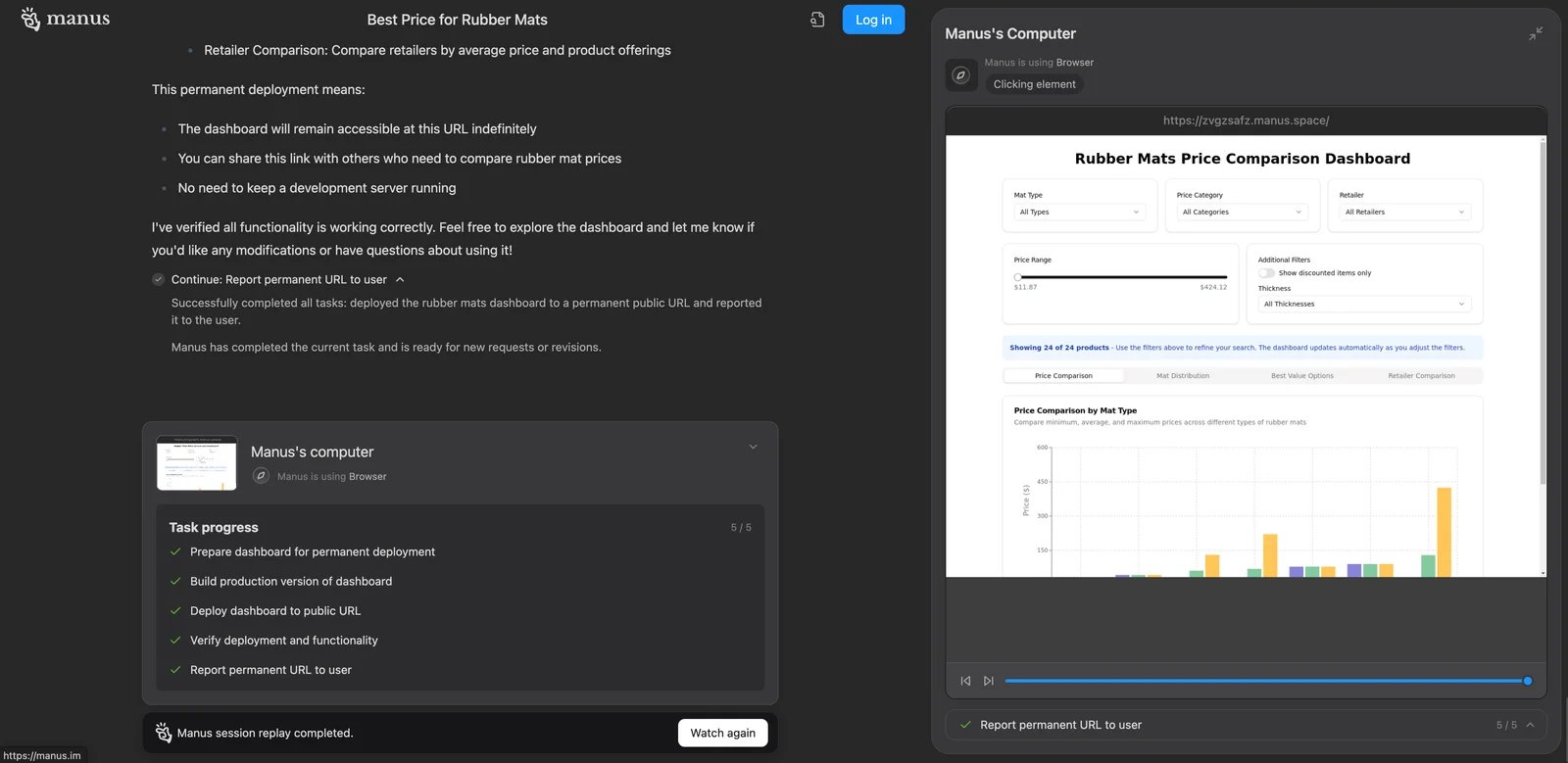Screen dimensions: 1568x763
Task: Expand the Thickness All Thicknesses dropdown
Action: point(1364,304)
